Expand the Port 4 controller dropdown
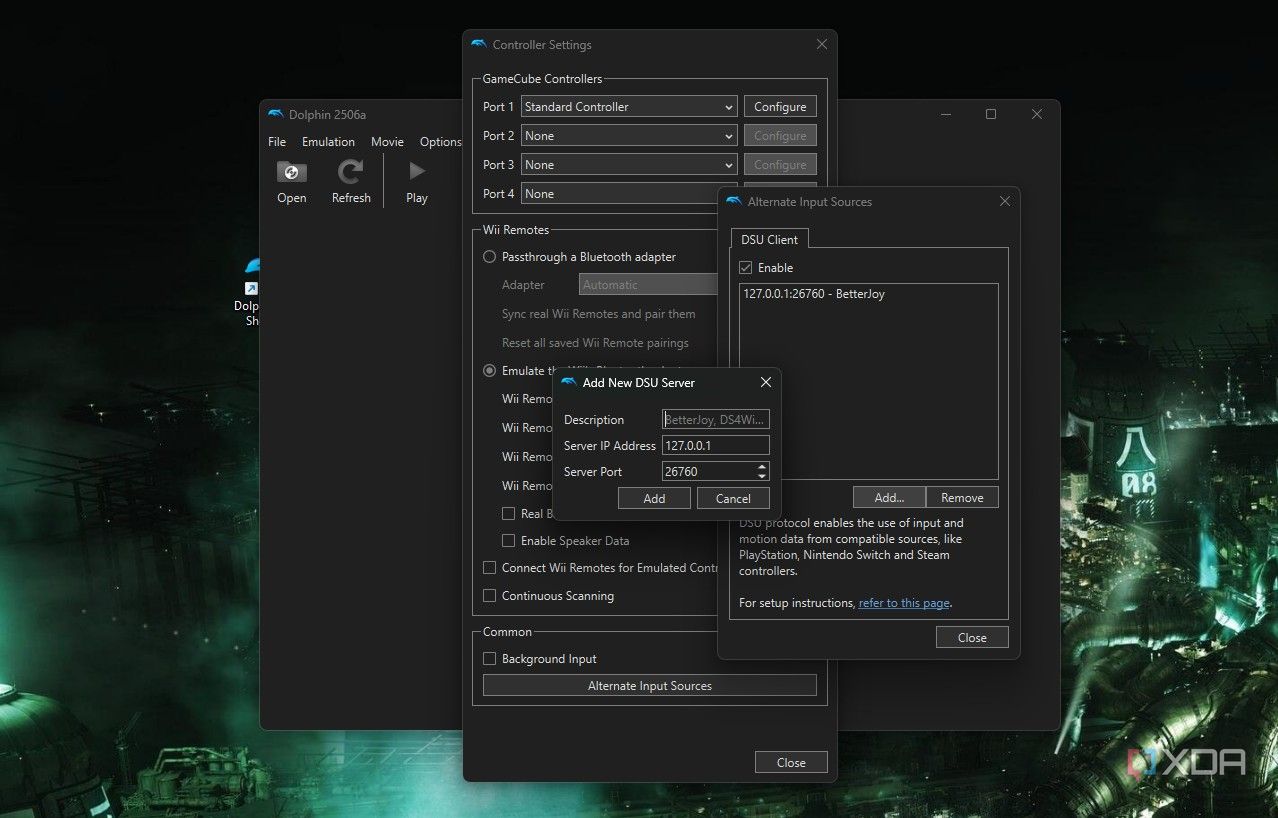This screenshot has width=1278, height=818. tap(619, 194)
